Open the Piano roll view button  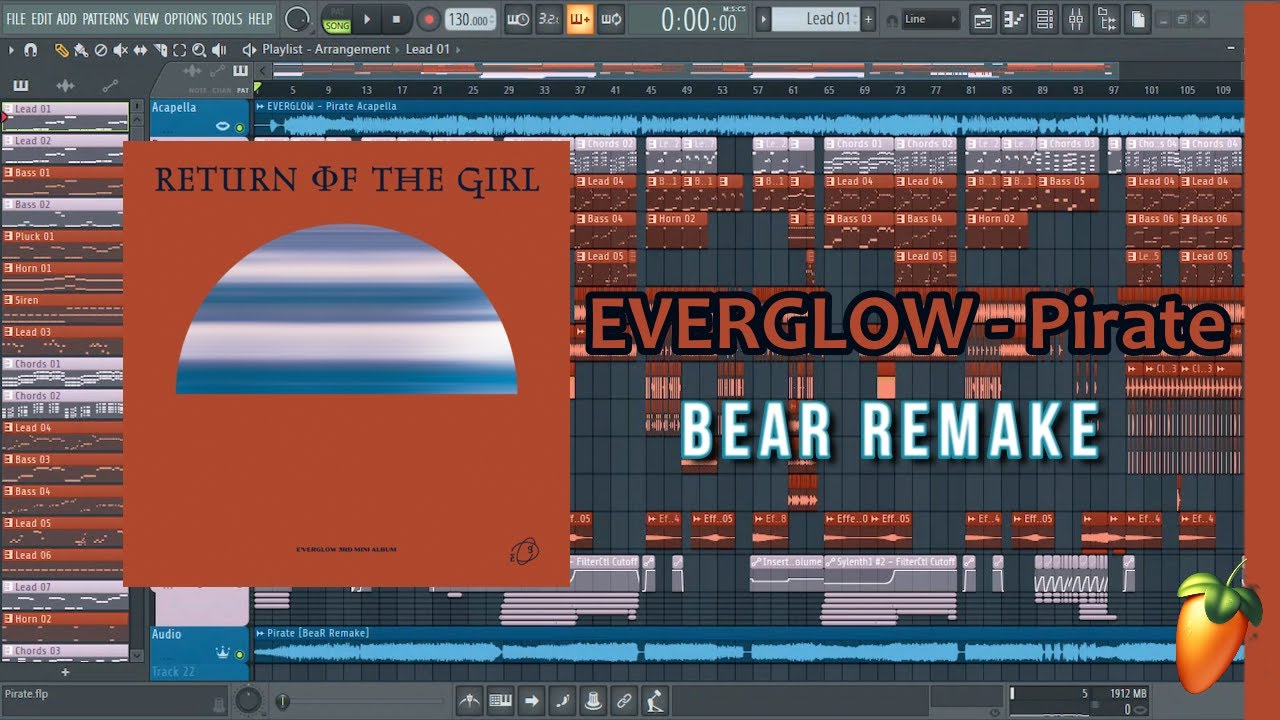click(1014, 19)
